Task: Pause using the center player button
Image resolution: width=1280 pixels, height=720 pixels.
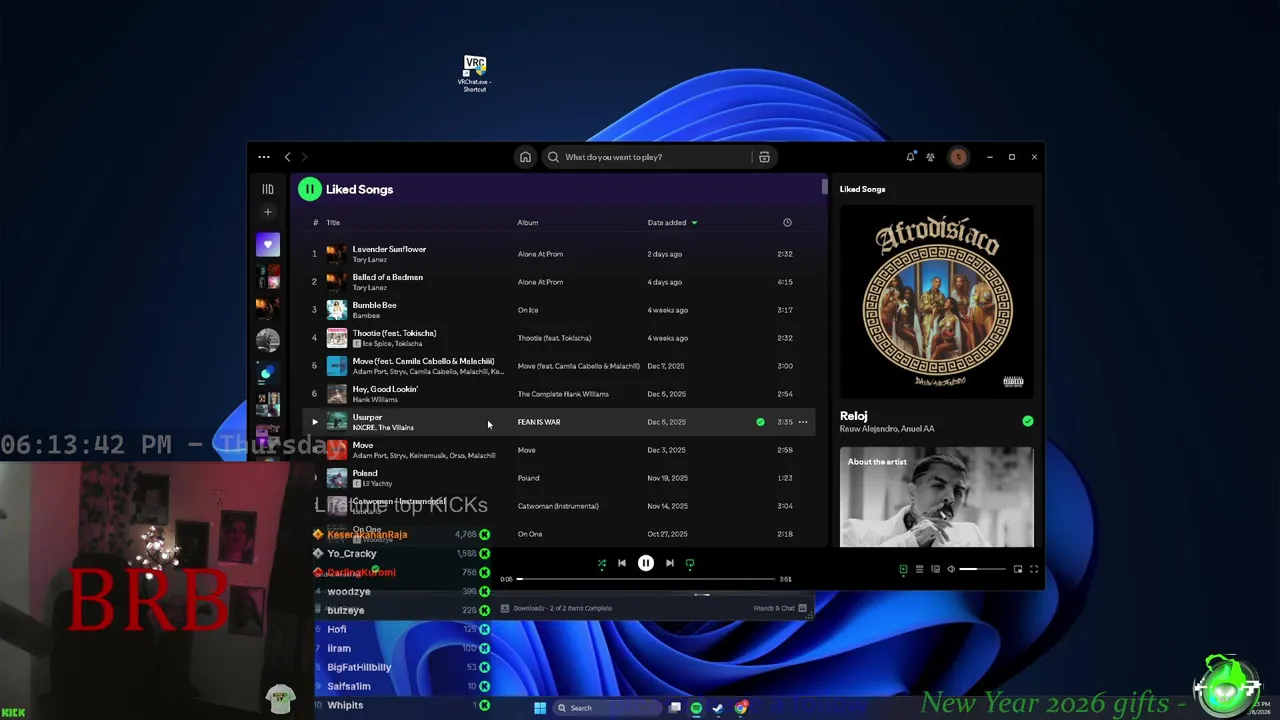Action: coord(646,564)
